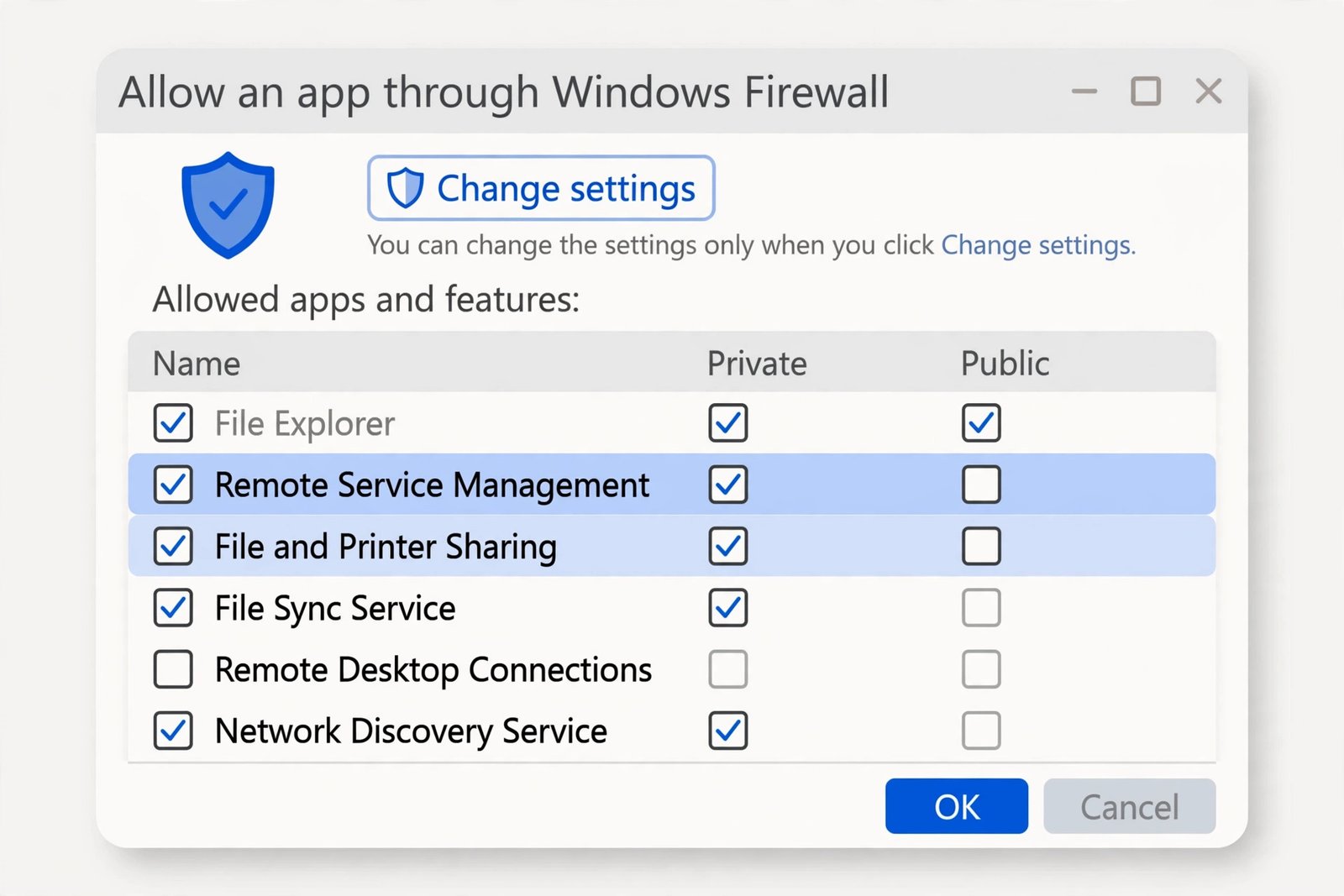Maximize the firewall dialog window
This screenshot has width=1344, height=896.
[x=1146, y=91]
